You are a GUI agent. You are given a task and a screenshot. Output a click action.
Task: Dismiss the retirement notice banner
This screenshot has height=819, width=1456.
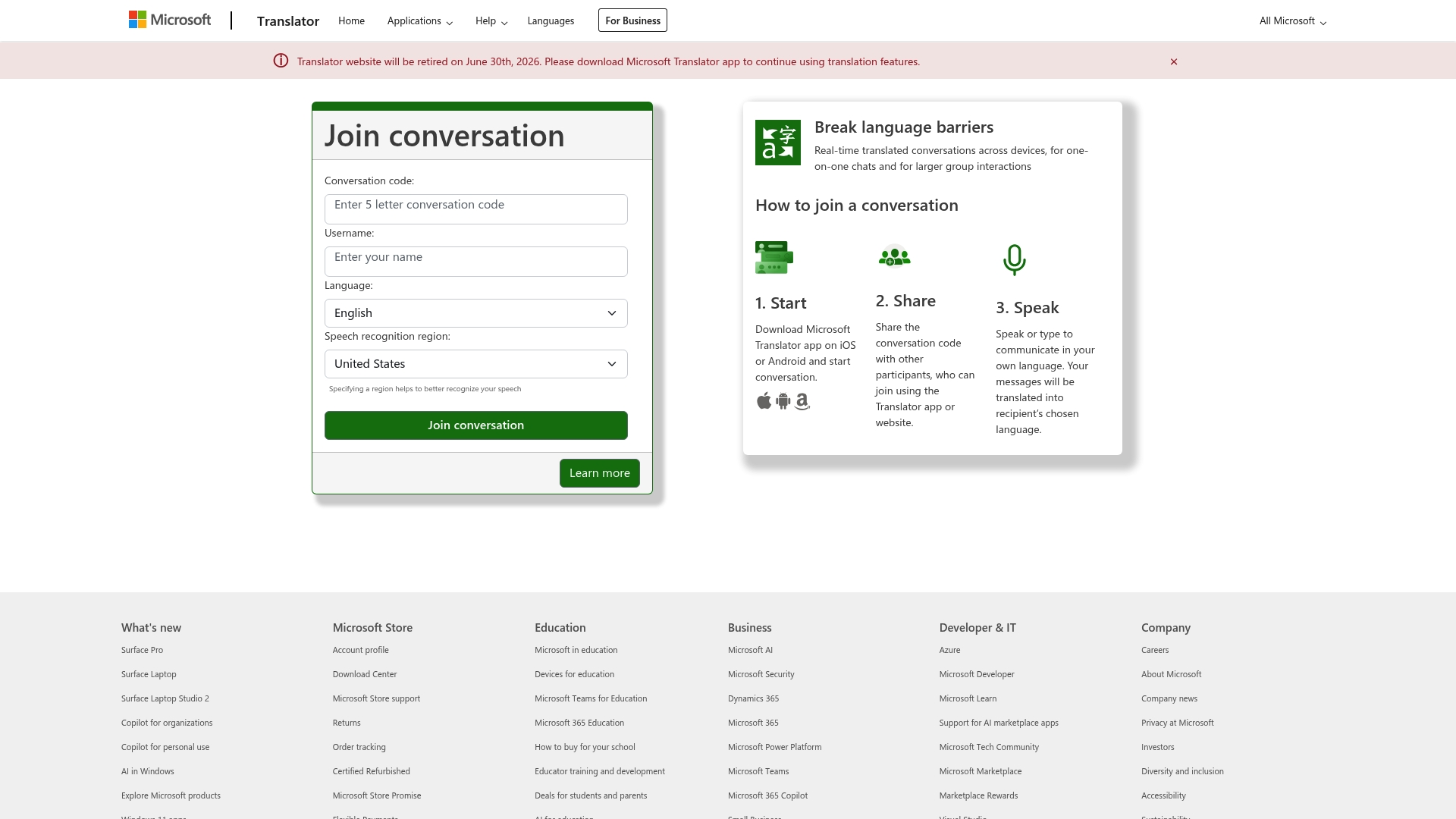point(1173,61)
